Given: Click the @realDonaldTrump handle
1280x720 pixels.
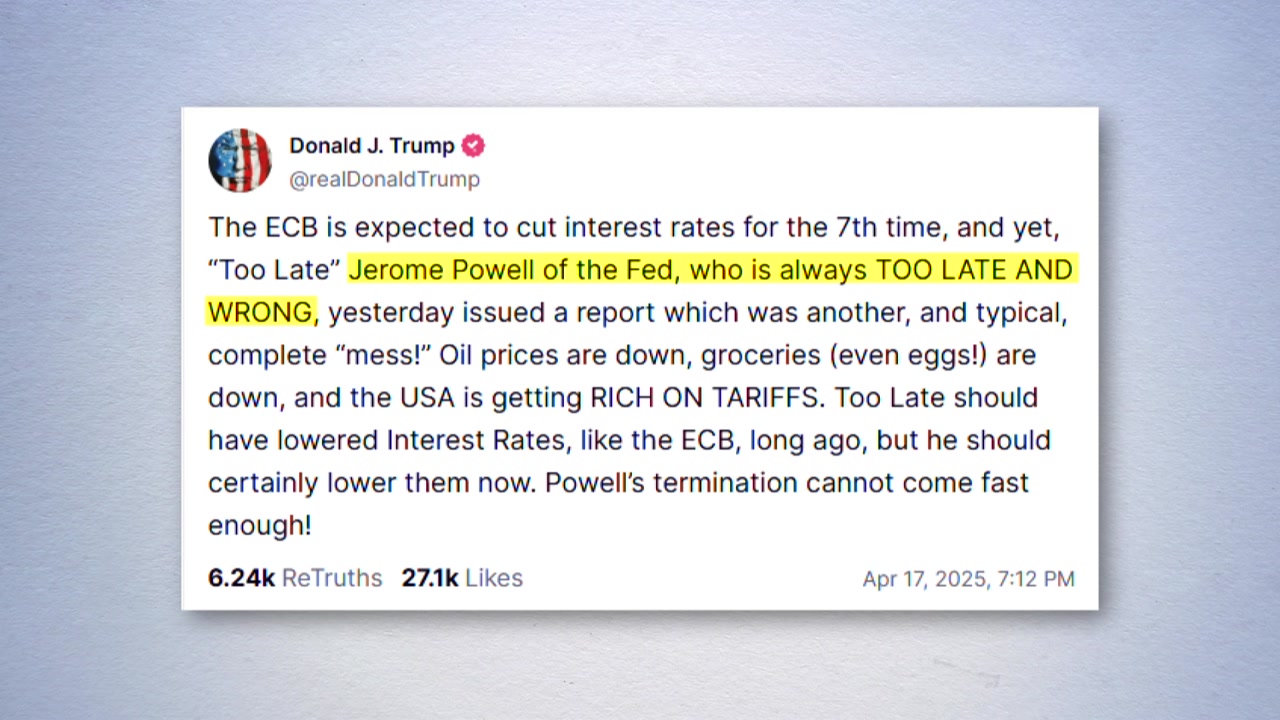Looking at the screenshot, I should (x=384, y=179).
